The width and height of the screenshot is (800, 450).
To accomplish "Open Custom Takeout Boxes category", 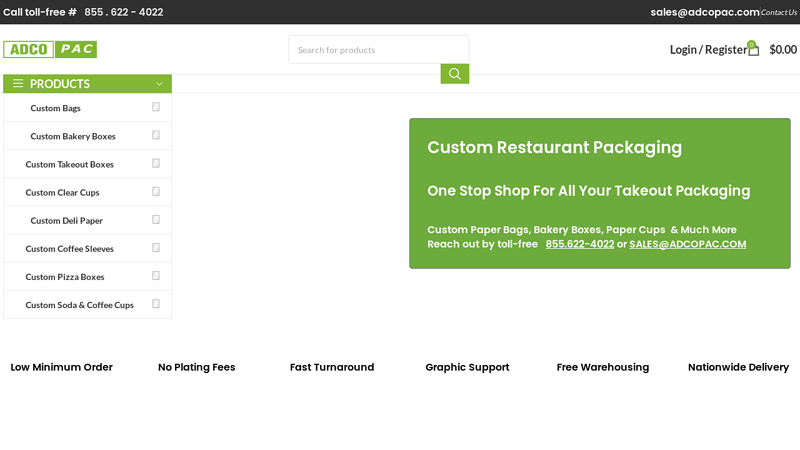I will tap(69, 164).
